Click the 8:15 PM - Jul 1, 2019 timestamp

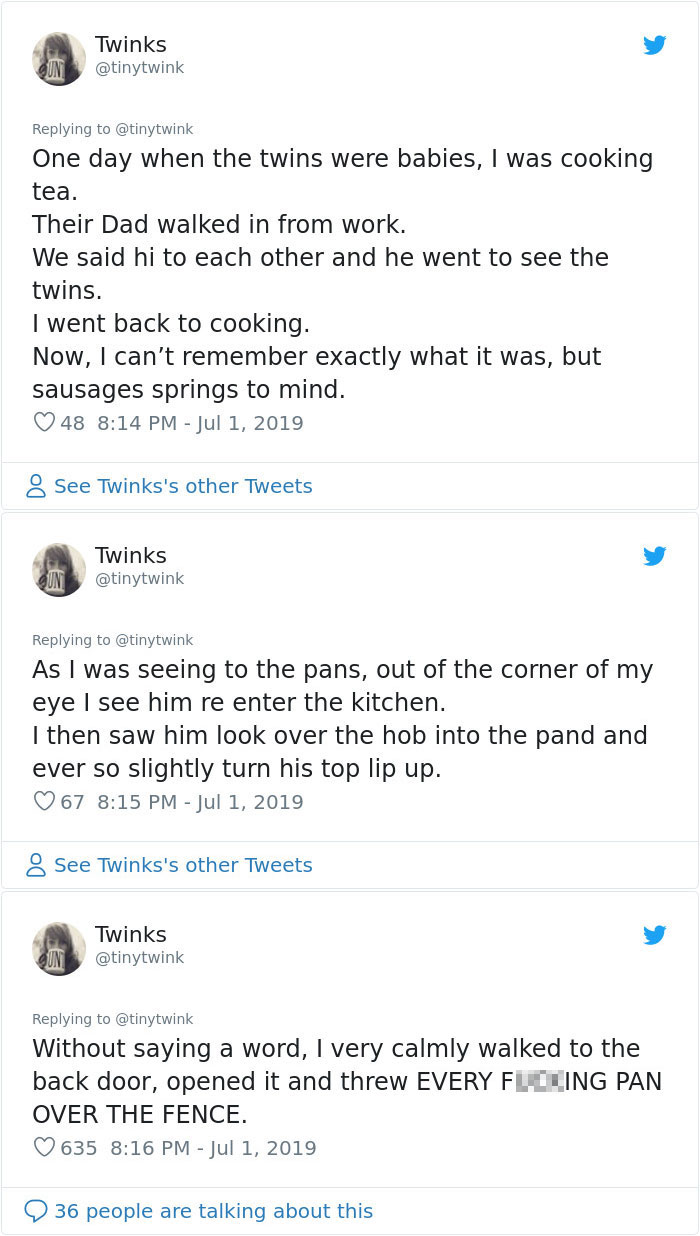(x=200, y=802)
